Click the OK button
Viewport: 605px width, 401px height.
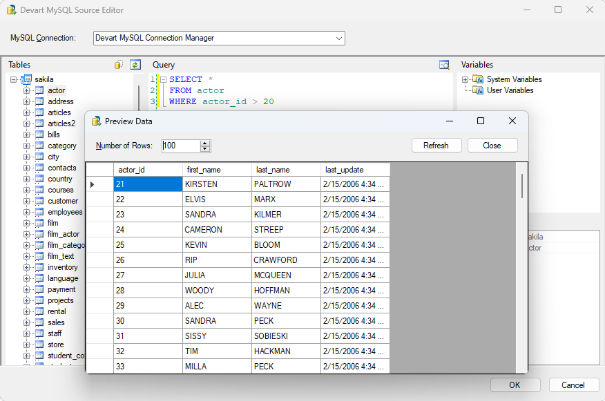click(x=515, y=384)
